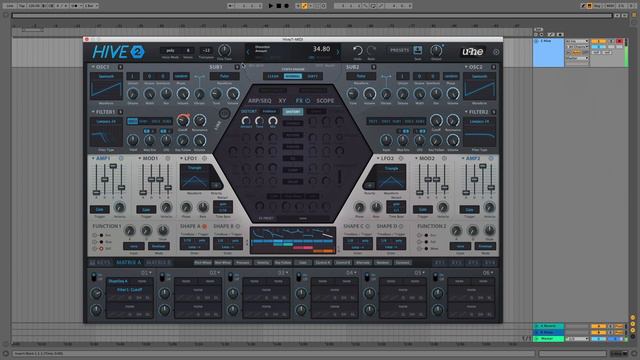Screen dimensions: 640x360
Task: Click the Record button in Ableton transport
Action: pos(287,6)
